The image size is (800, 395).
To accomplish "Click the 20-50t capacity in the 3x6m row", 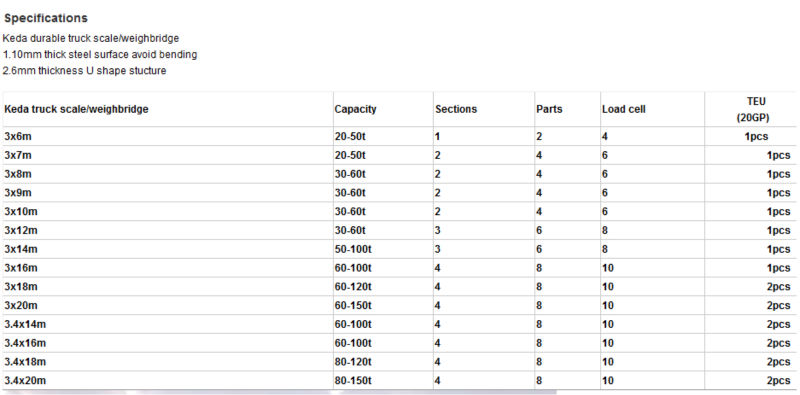I will [x=350, y=136].
